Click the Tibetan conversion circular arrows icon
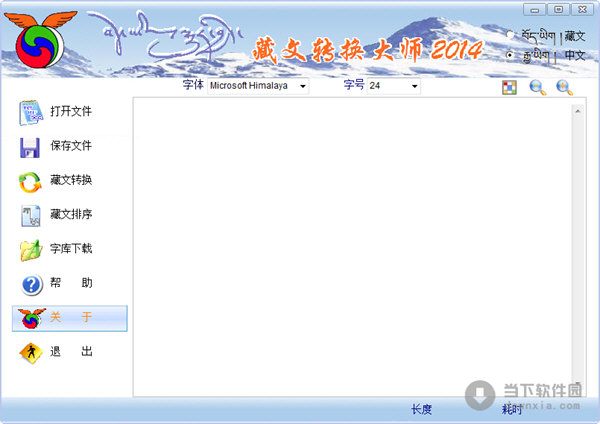 pyautogui.click(x=30, y=182)
